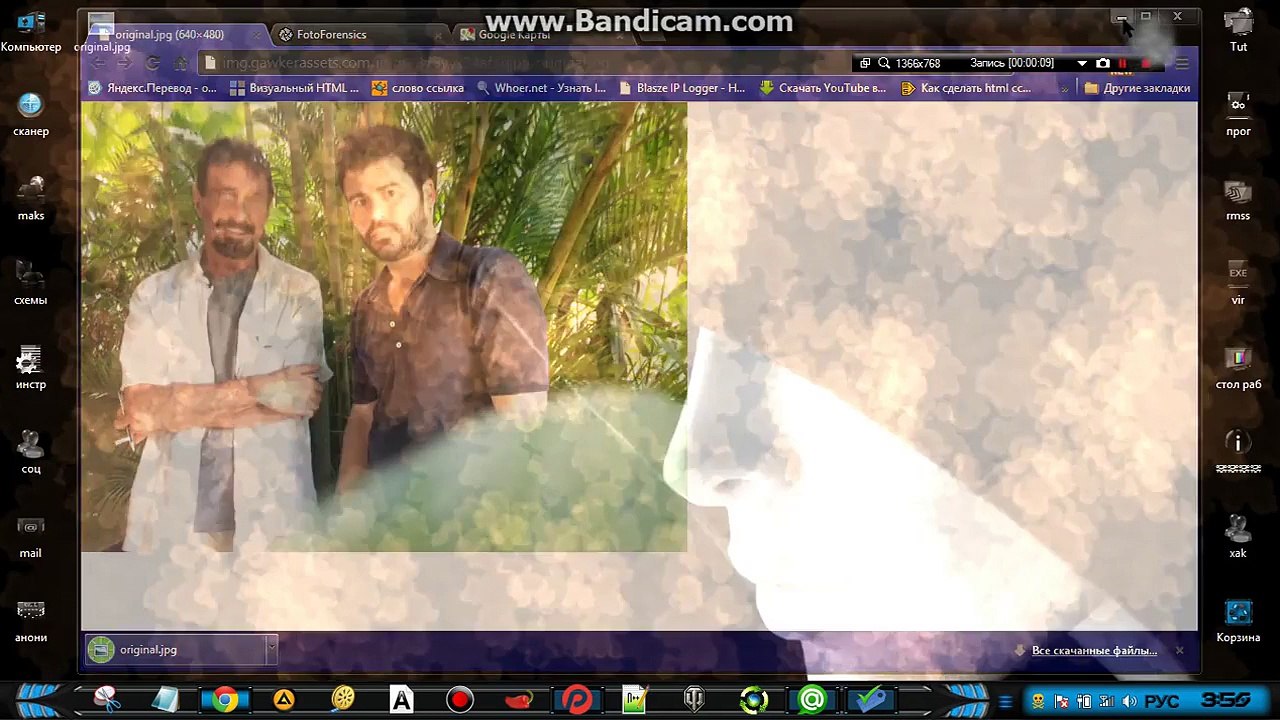This screenshot has width=1280, height=720.
Task: Open the Все скачанные файлы link
Action: (1094, 651)
